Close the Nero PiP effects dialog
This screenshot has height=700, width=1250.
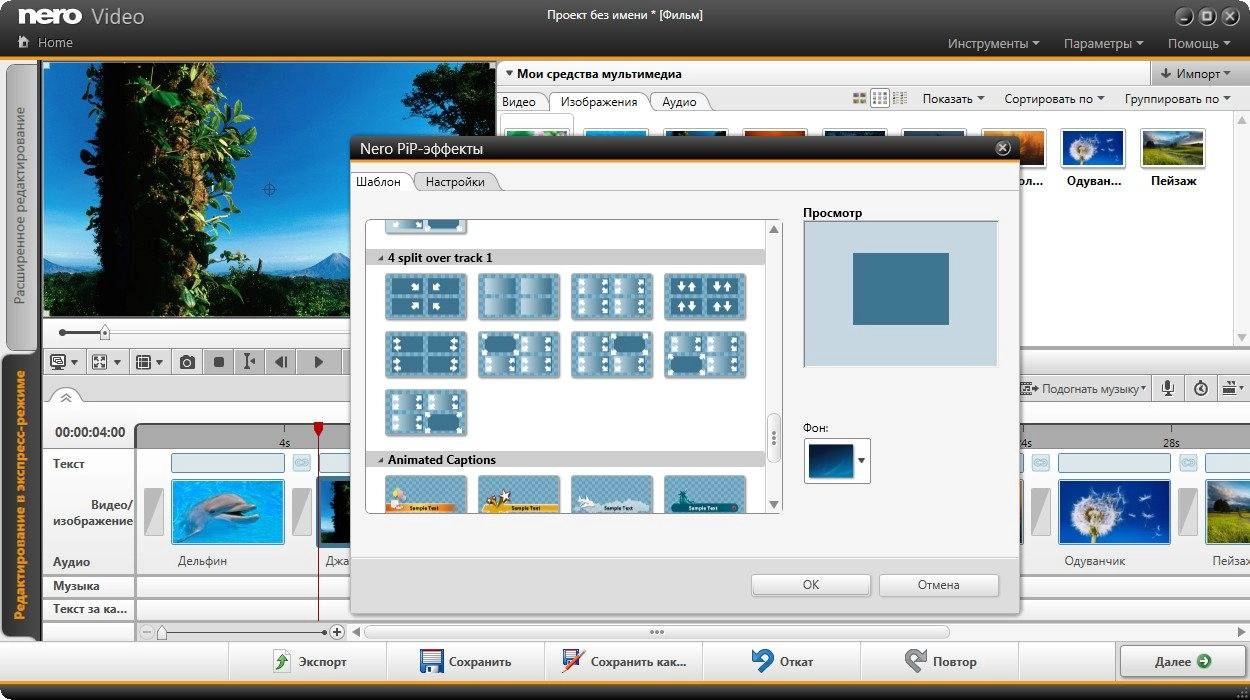(x=1003, y=148)
